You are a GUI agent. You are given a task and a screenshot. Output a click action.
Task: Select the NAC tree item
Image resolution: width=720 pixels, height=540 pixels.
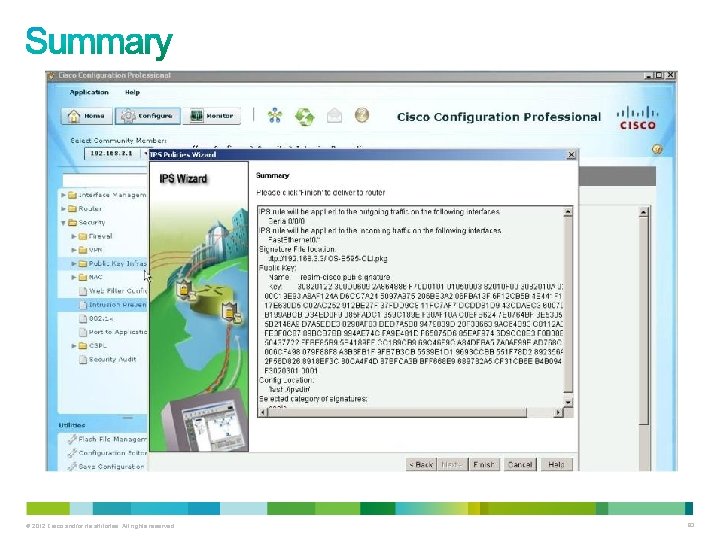[96, 277]
